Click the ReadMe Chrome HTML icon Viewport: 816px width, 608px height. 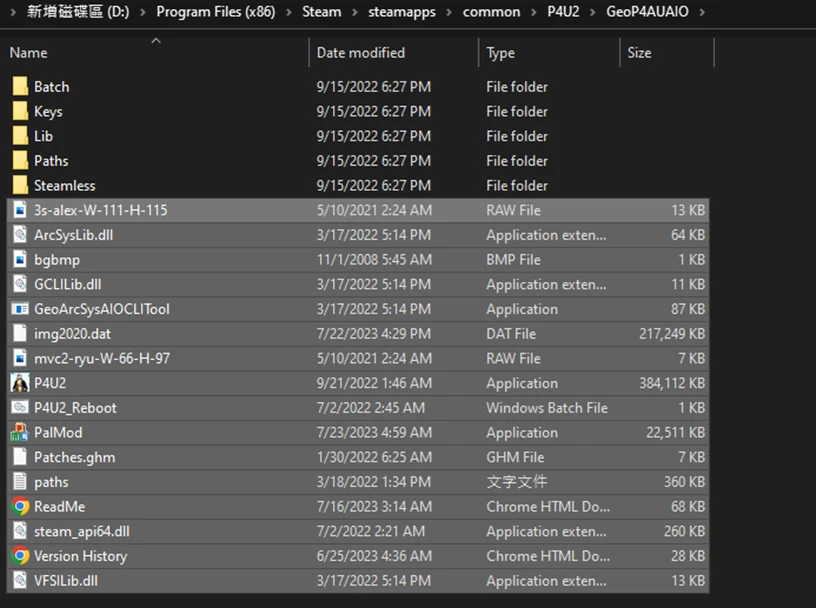click(20, 507)
